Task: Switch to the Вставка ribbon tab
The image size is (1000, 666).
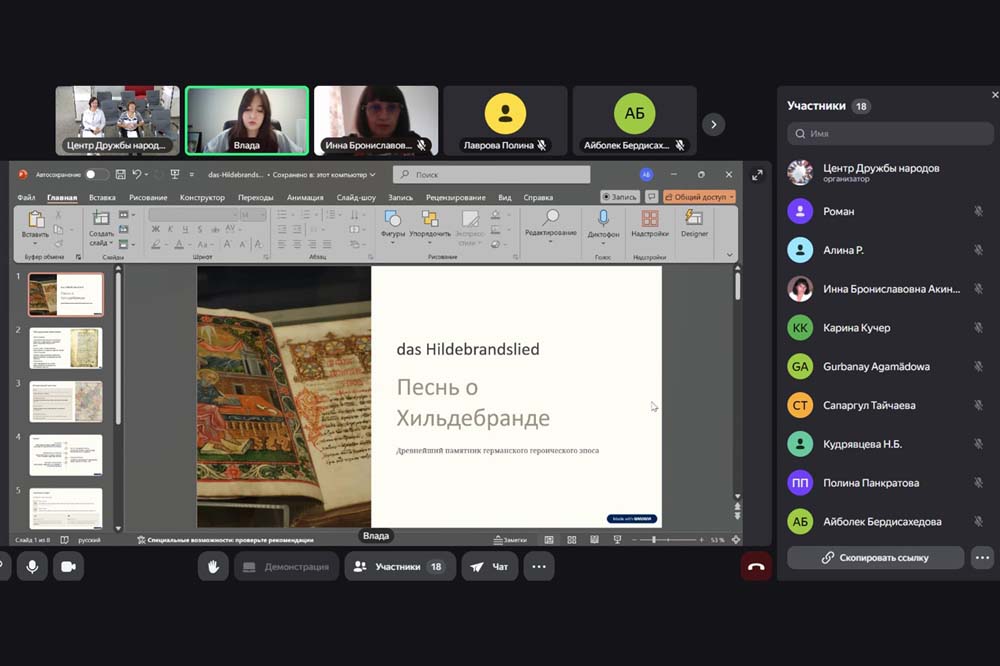Action: 102,197
